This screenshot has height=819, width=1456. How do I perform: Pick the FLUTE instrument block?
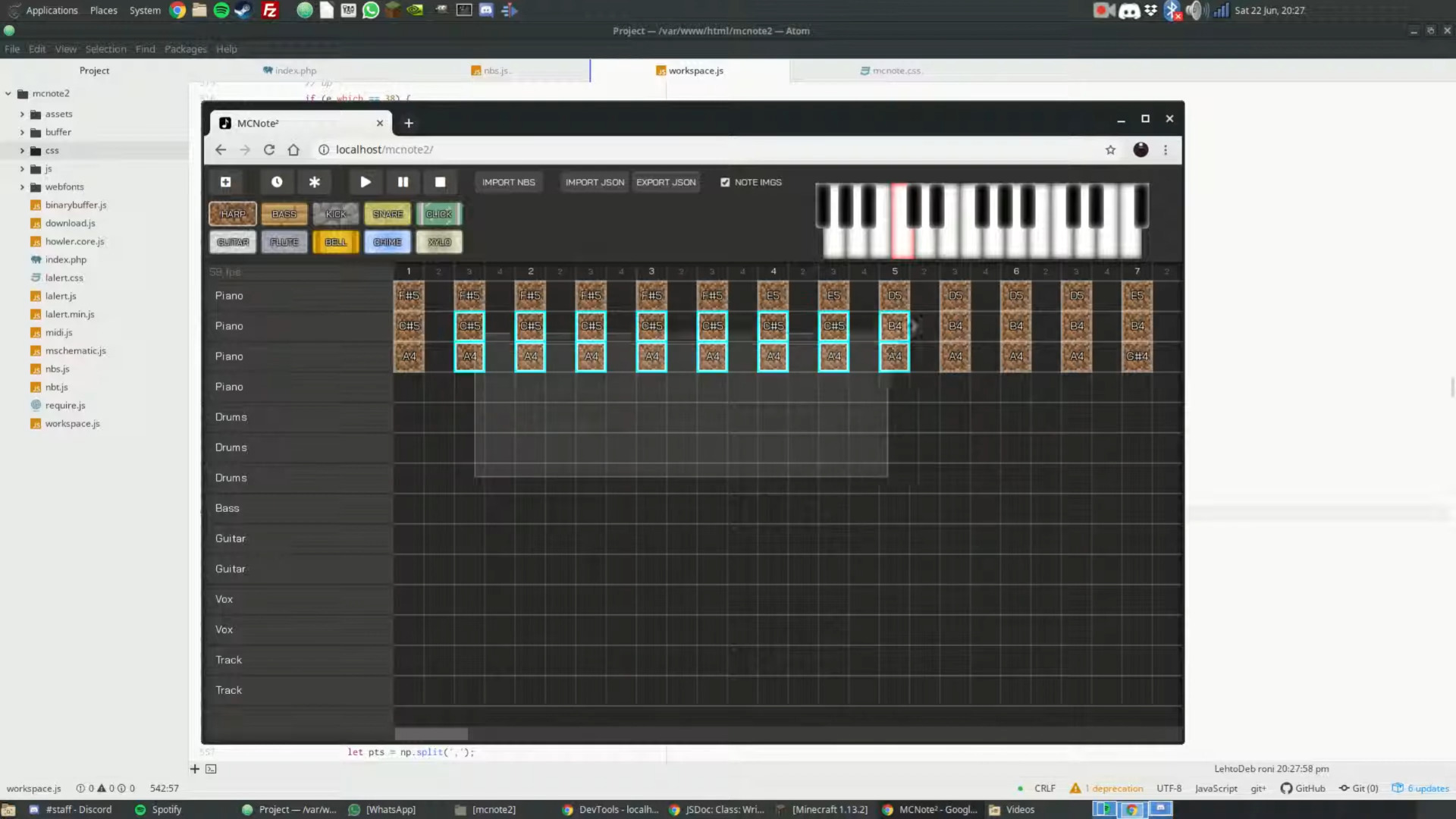[x=284, y=242]
